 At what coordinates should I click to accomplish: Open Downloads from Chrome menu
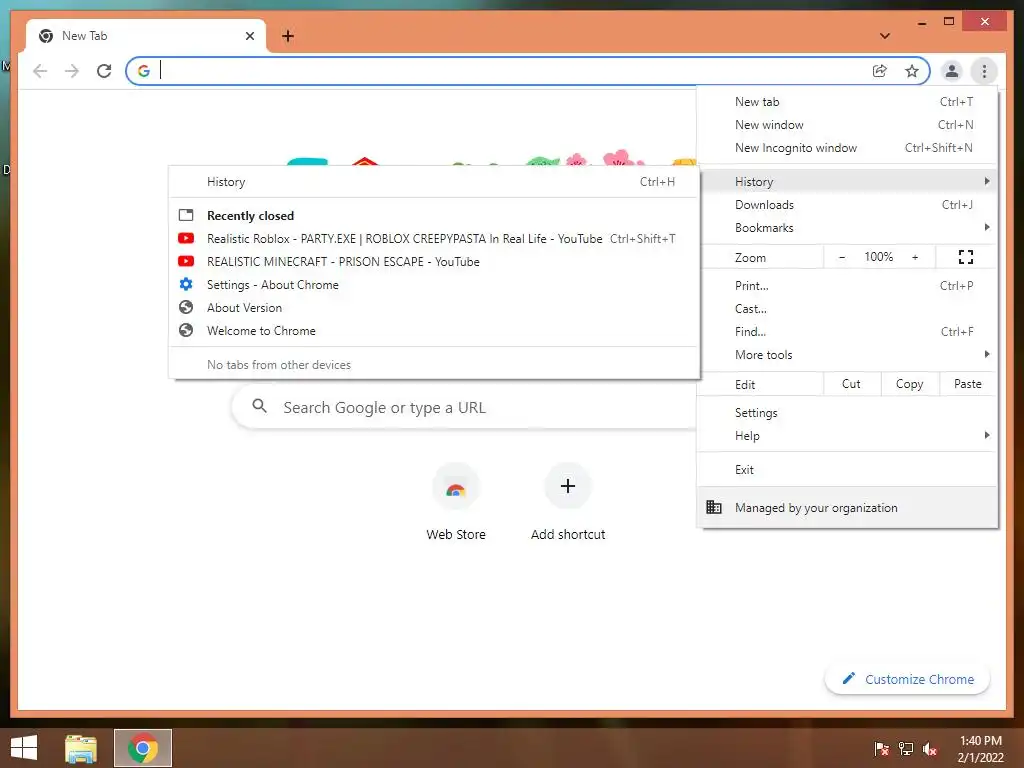tap(847, 204)
